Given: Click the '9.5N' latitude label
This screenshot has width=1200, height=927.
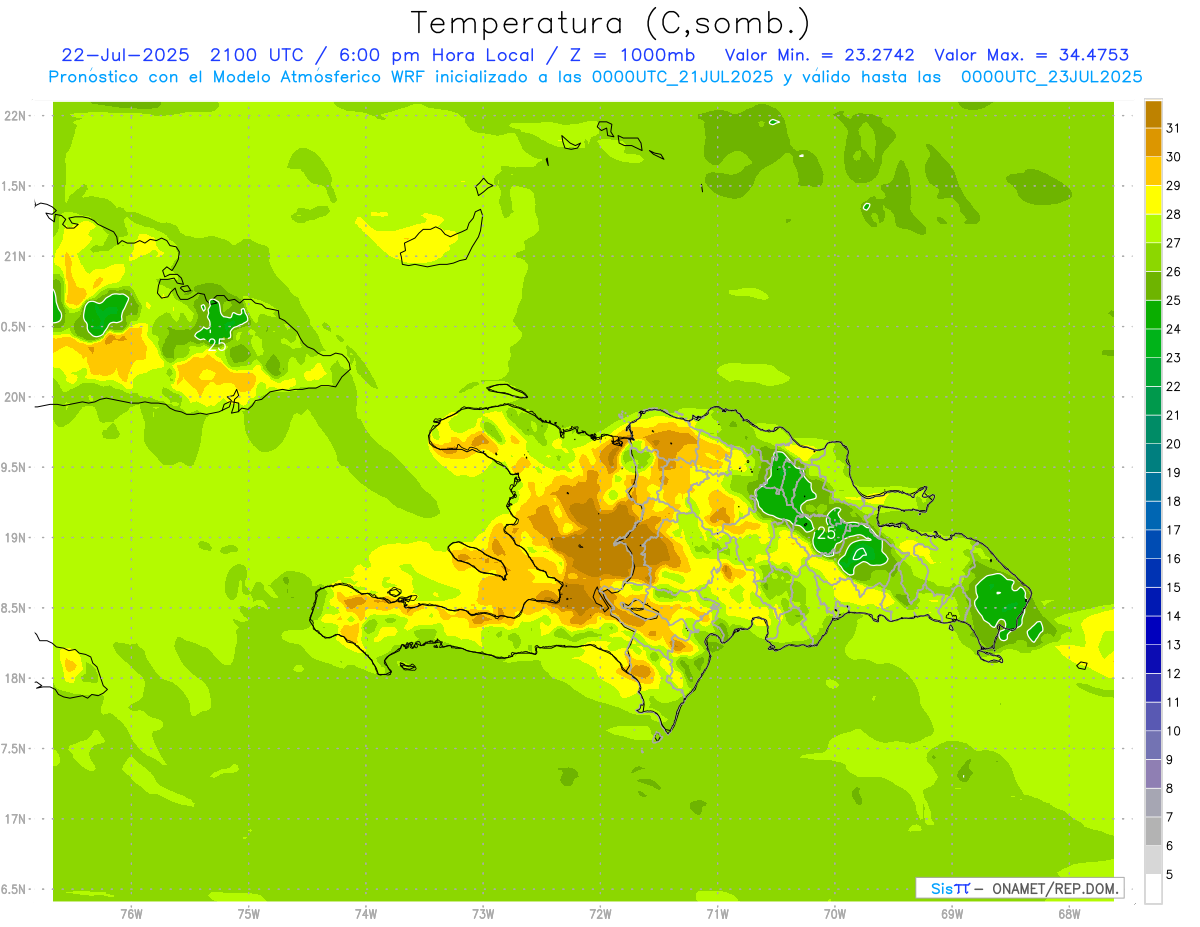Looking at the screenshot, I should pyautogui.click(x=14, y=467).
